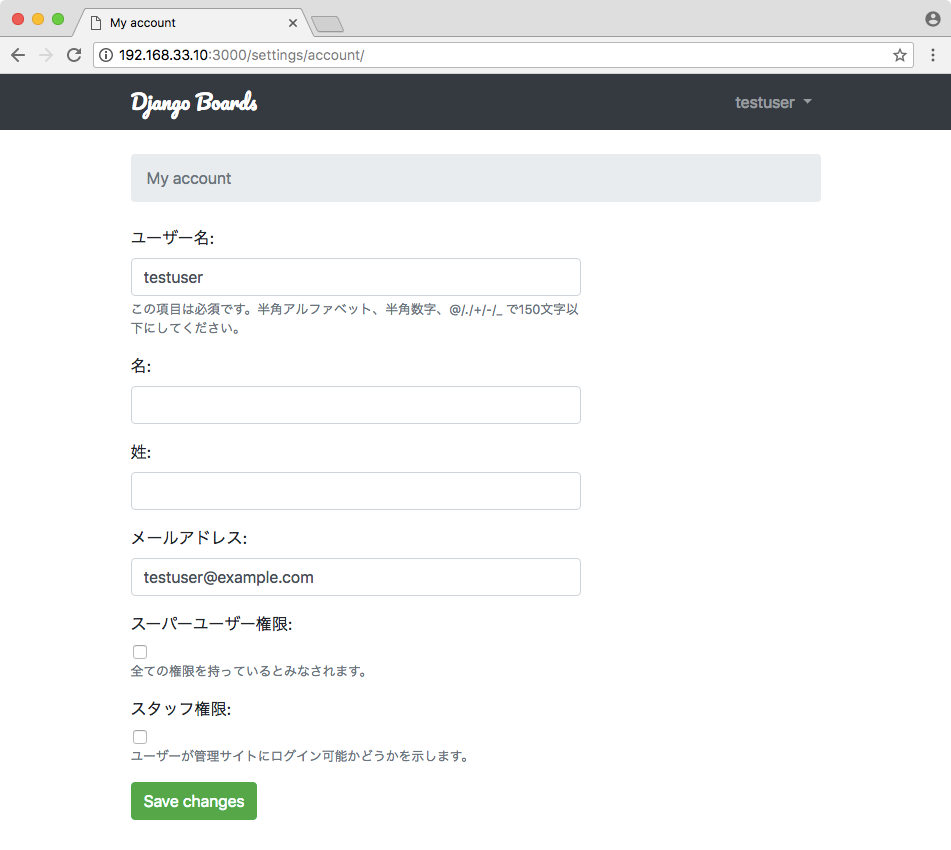
Task: Select the My account browser tab
Action: click(193, 23)
